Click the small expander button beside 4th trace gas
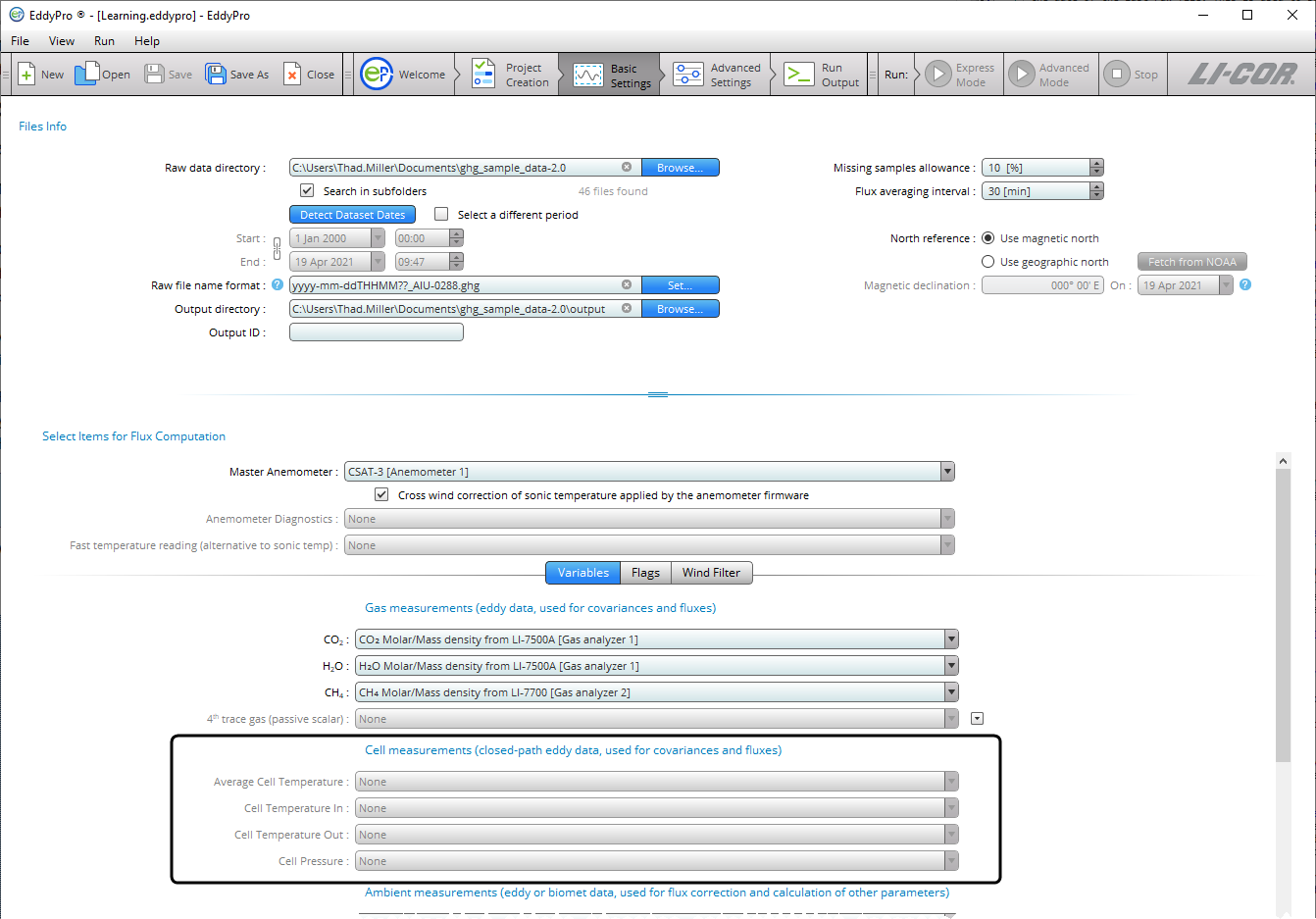The width and height of the screenshot is (1316, 919). coord(977,719)
